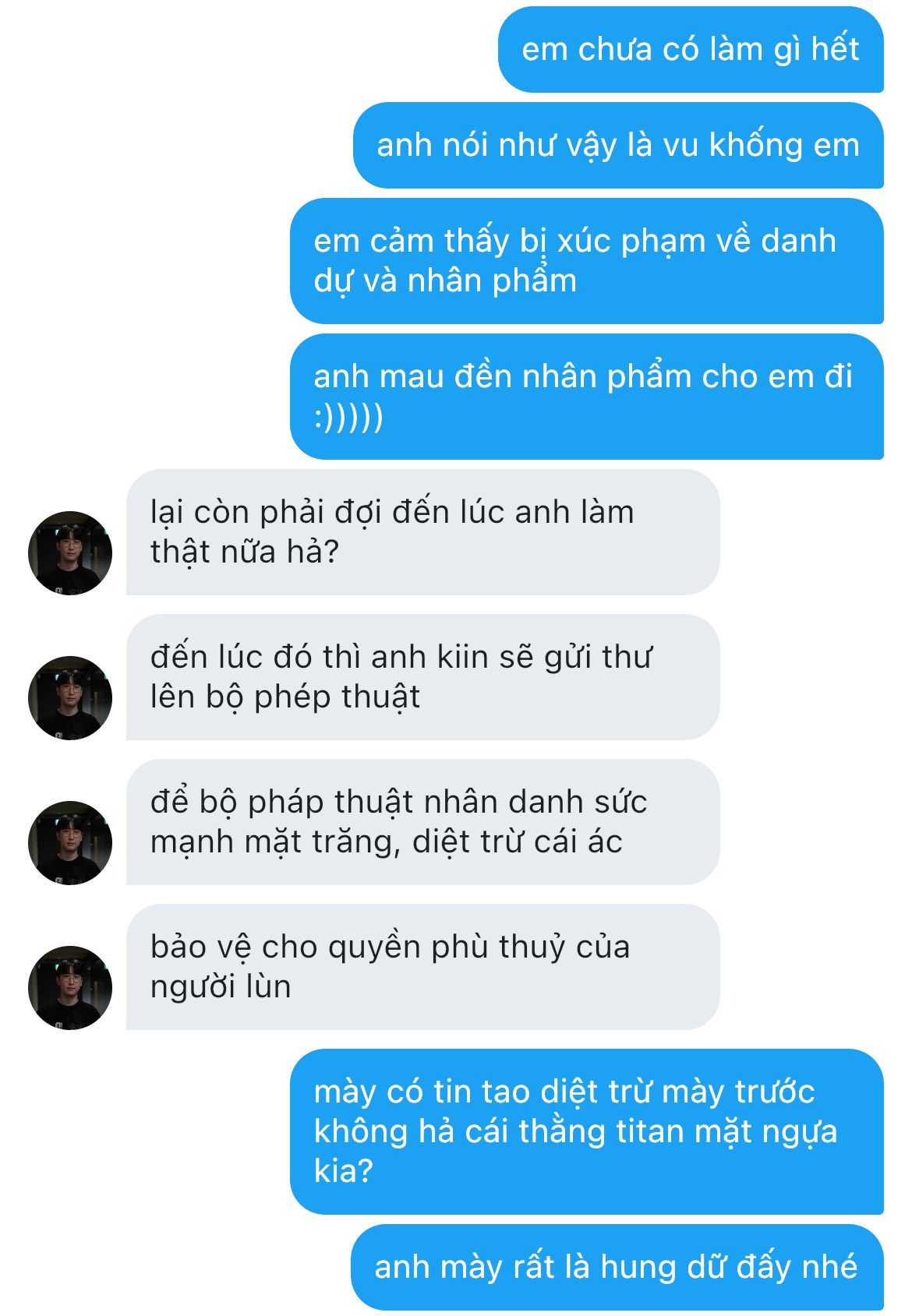Image resolution: width=912 pixels, height=1316 pixels.
Task: Click the 'em cảm thấy bị xúc phạm' message
Action: 587,260
